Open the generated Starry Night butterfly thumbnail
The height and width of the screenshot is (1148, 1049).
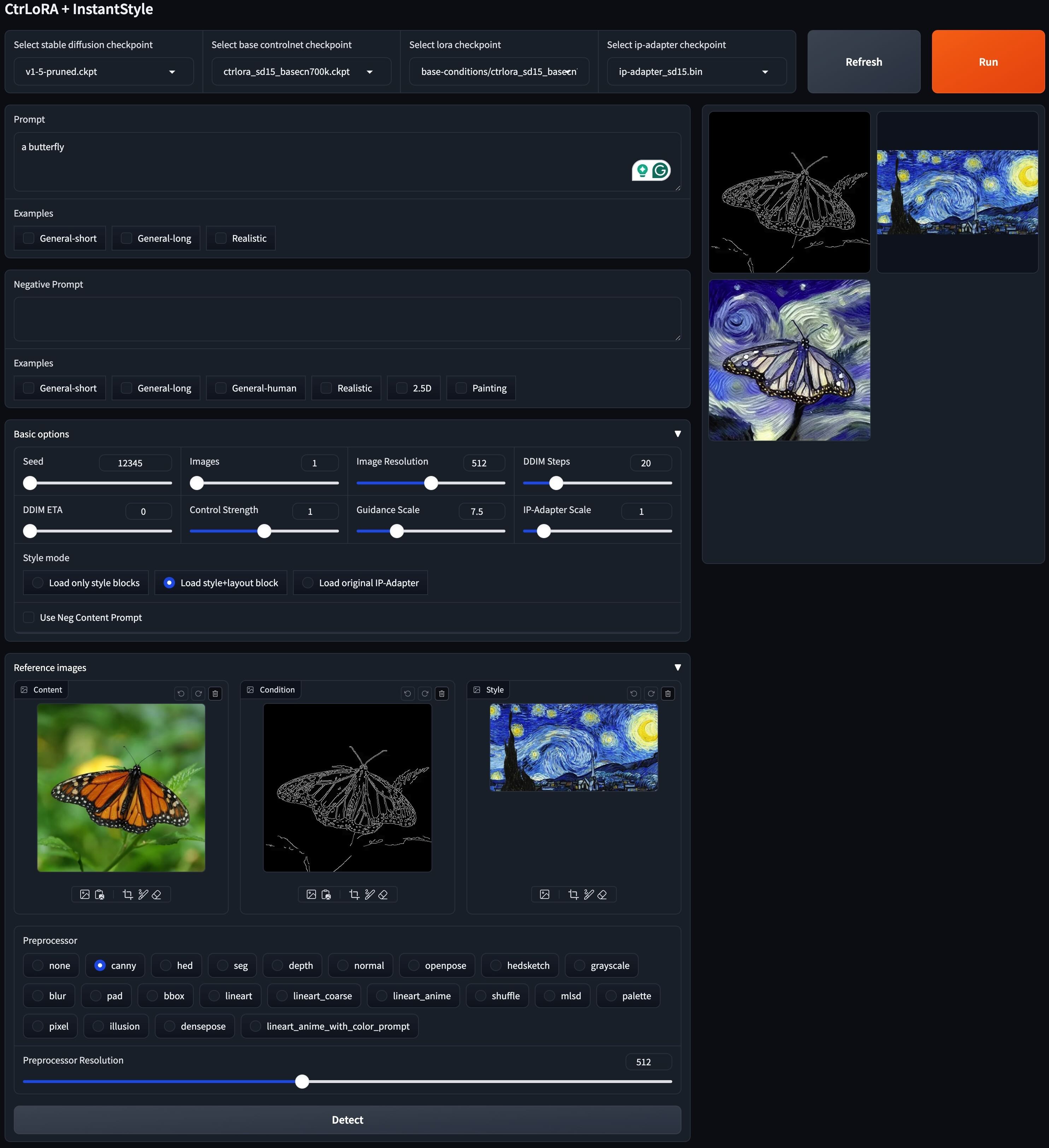coord(789,360)
